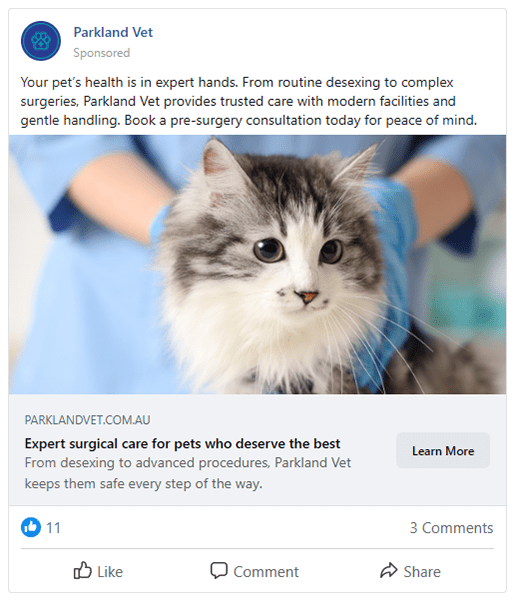Open the PARKLANDVET.COM.AU domain link

87,420
